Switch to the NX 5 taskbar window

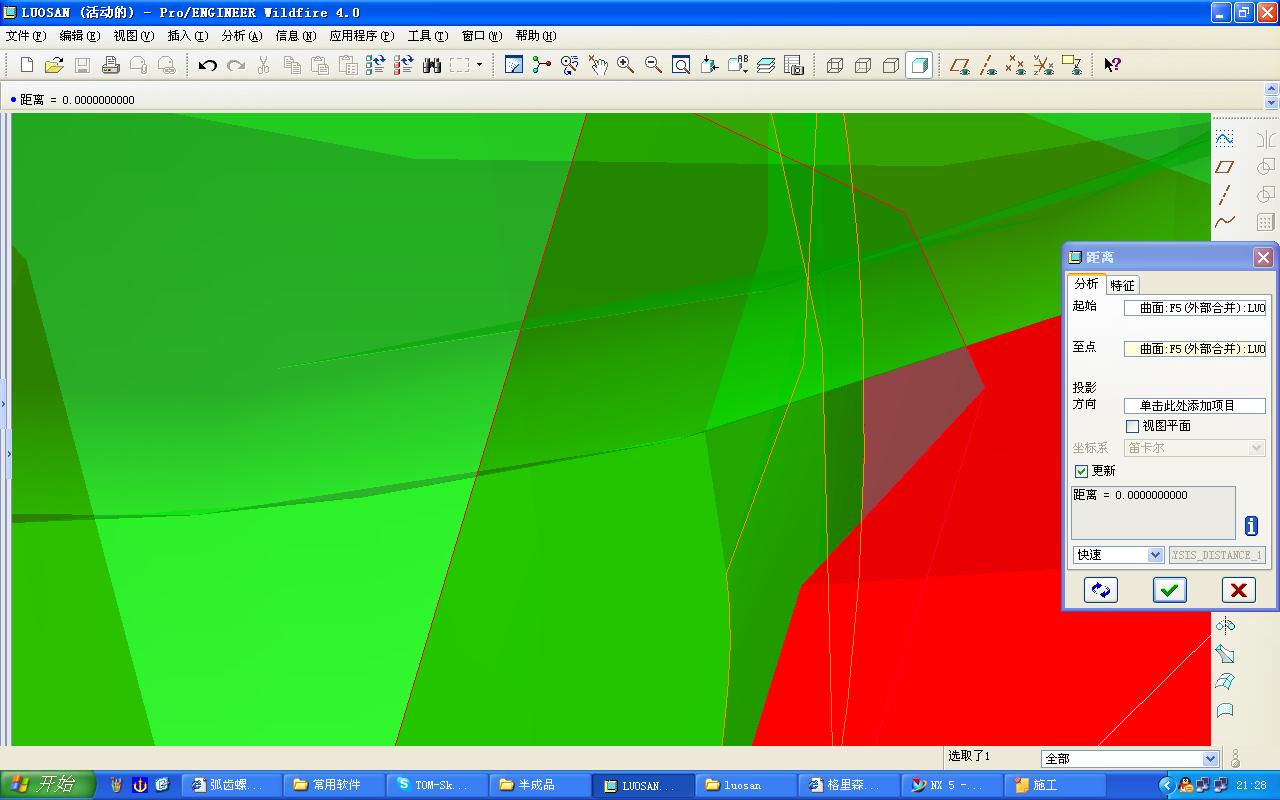click(950, 785)
